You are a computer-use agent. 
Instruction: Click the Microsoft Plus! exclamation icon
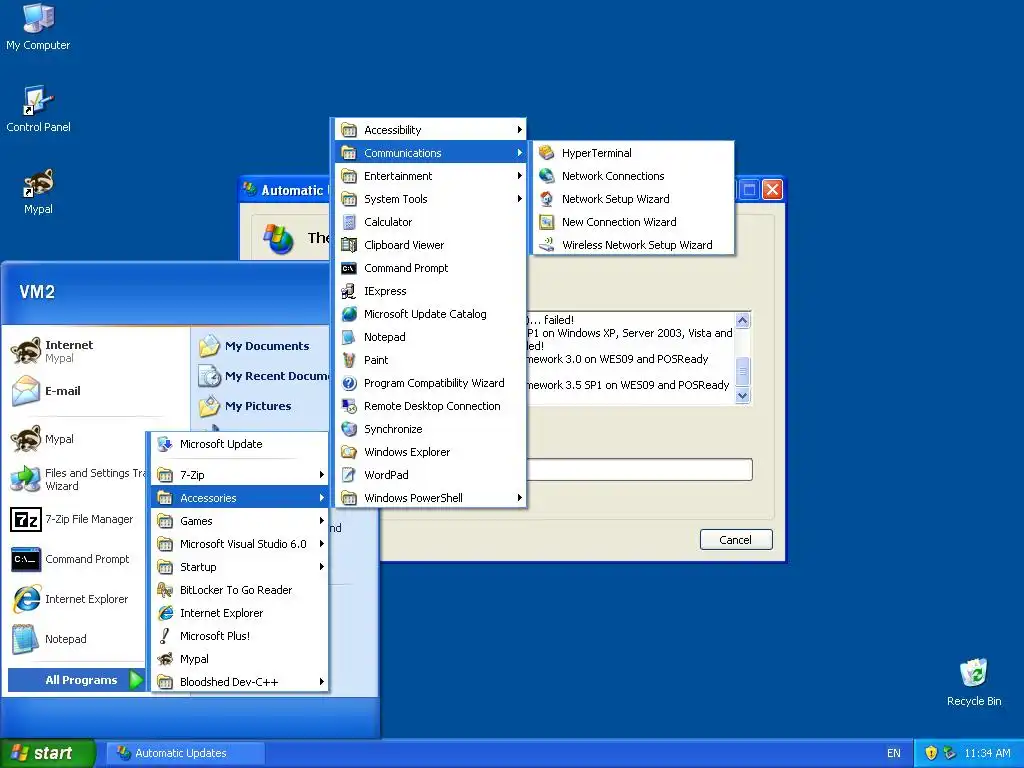pos(165,636)
